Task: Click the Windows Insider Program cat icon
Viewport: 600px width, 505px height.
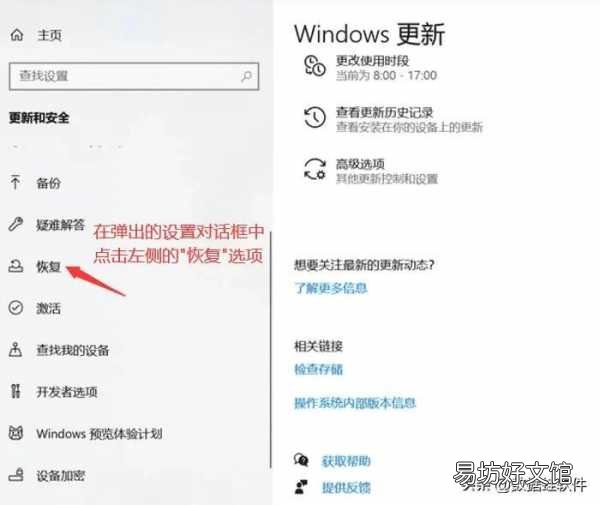Action: tap(16, 433)
